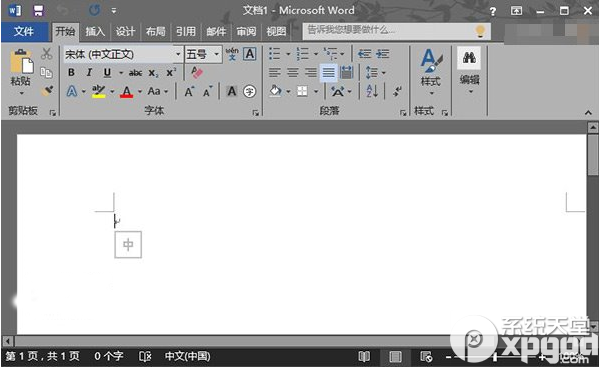Viewport: 599px width, 367px height.
Task: Click the Paste clipboard icon
Action: (x=21, y=61)
